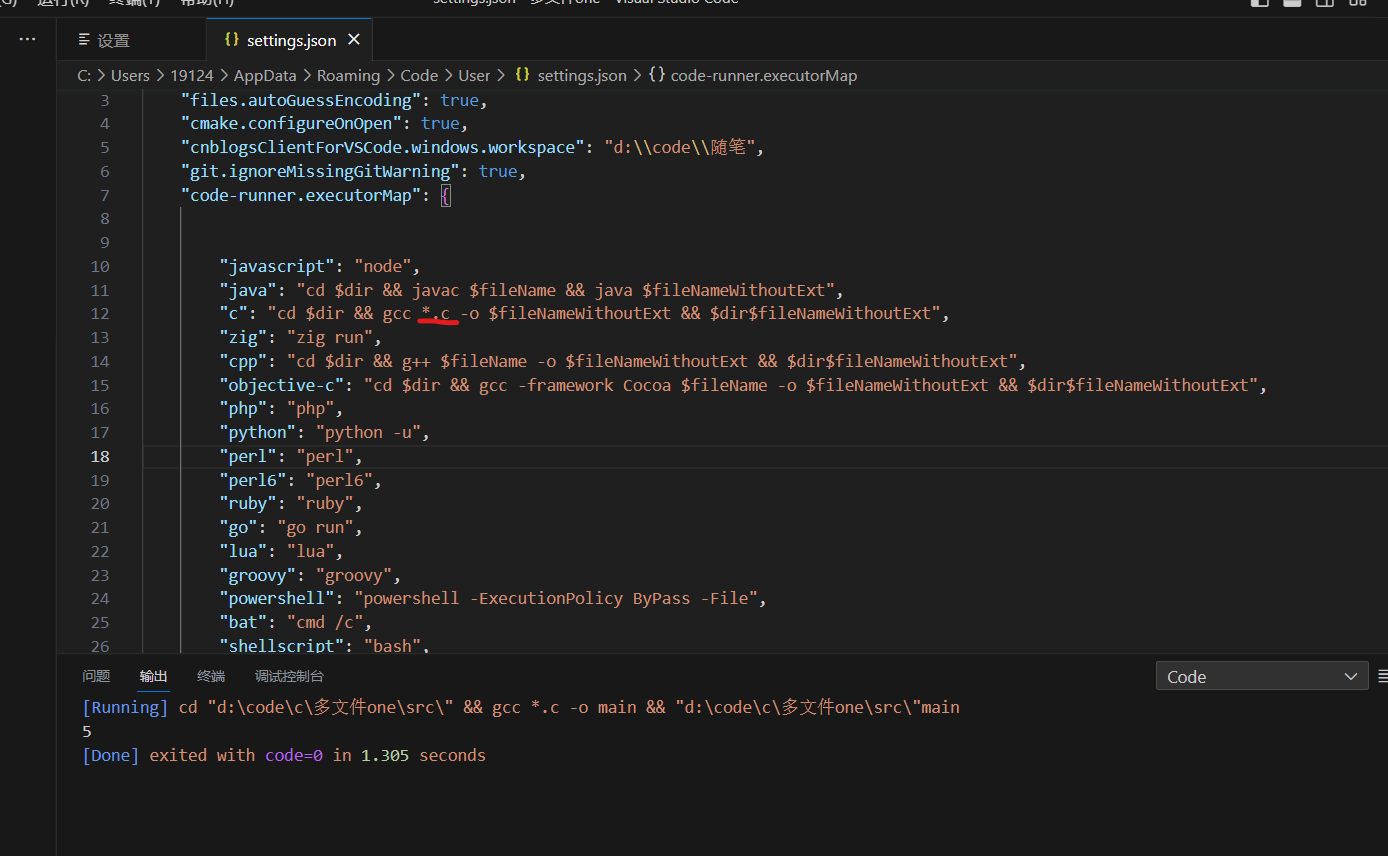
Task: Click the "python -u" value
Action: click(x=368, y=432)
